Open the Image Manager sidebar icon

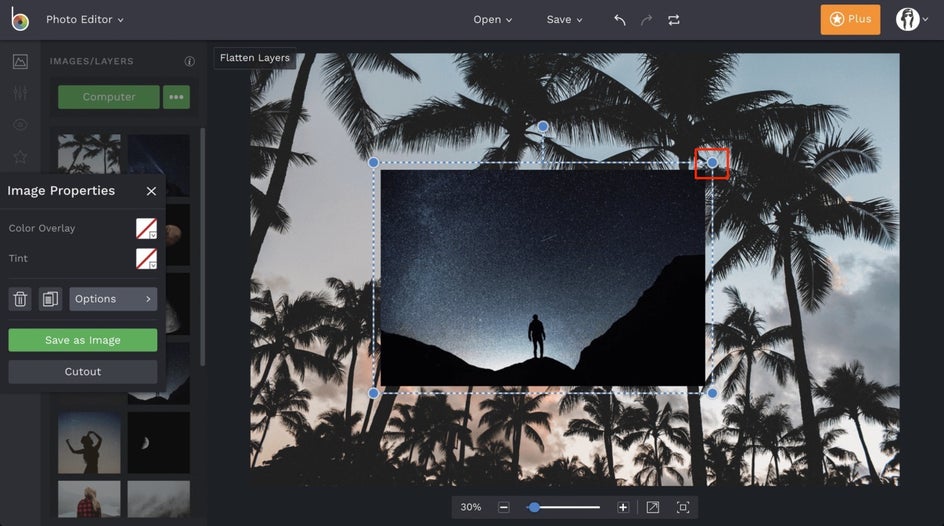[20, 62]
